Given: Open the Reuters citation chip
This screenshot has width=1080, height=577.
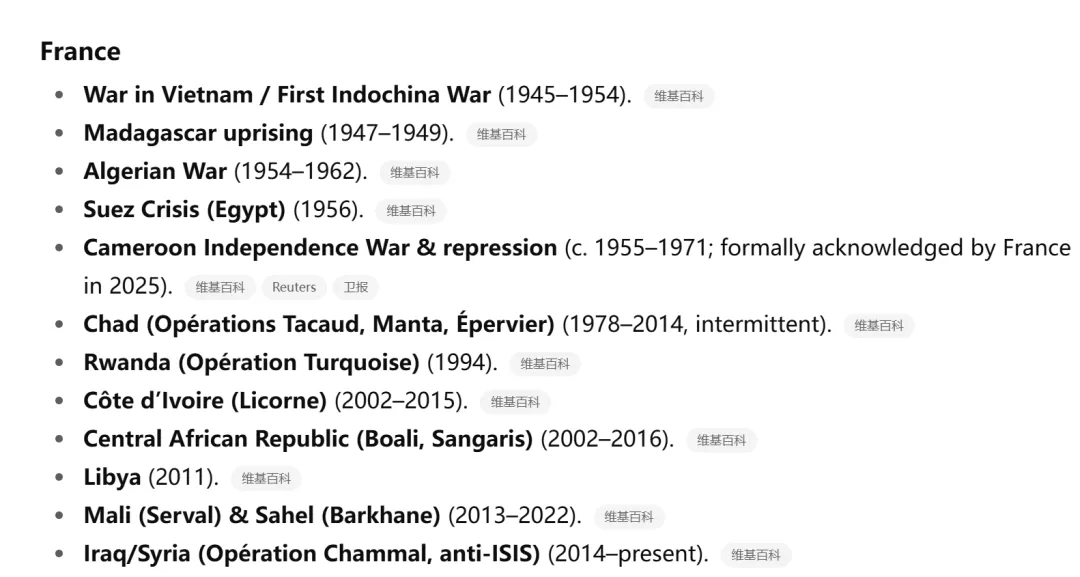Looking at the screenshot, I should pos(294,287).
